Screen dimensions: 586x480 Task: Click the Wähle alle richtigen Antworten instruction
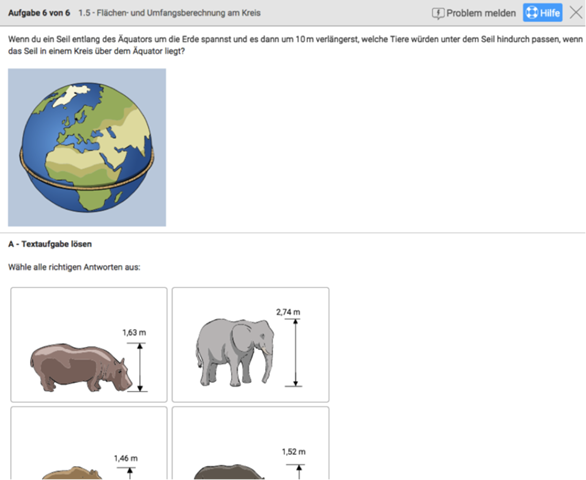[x=74, y=267]
